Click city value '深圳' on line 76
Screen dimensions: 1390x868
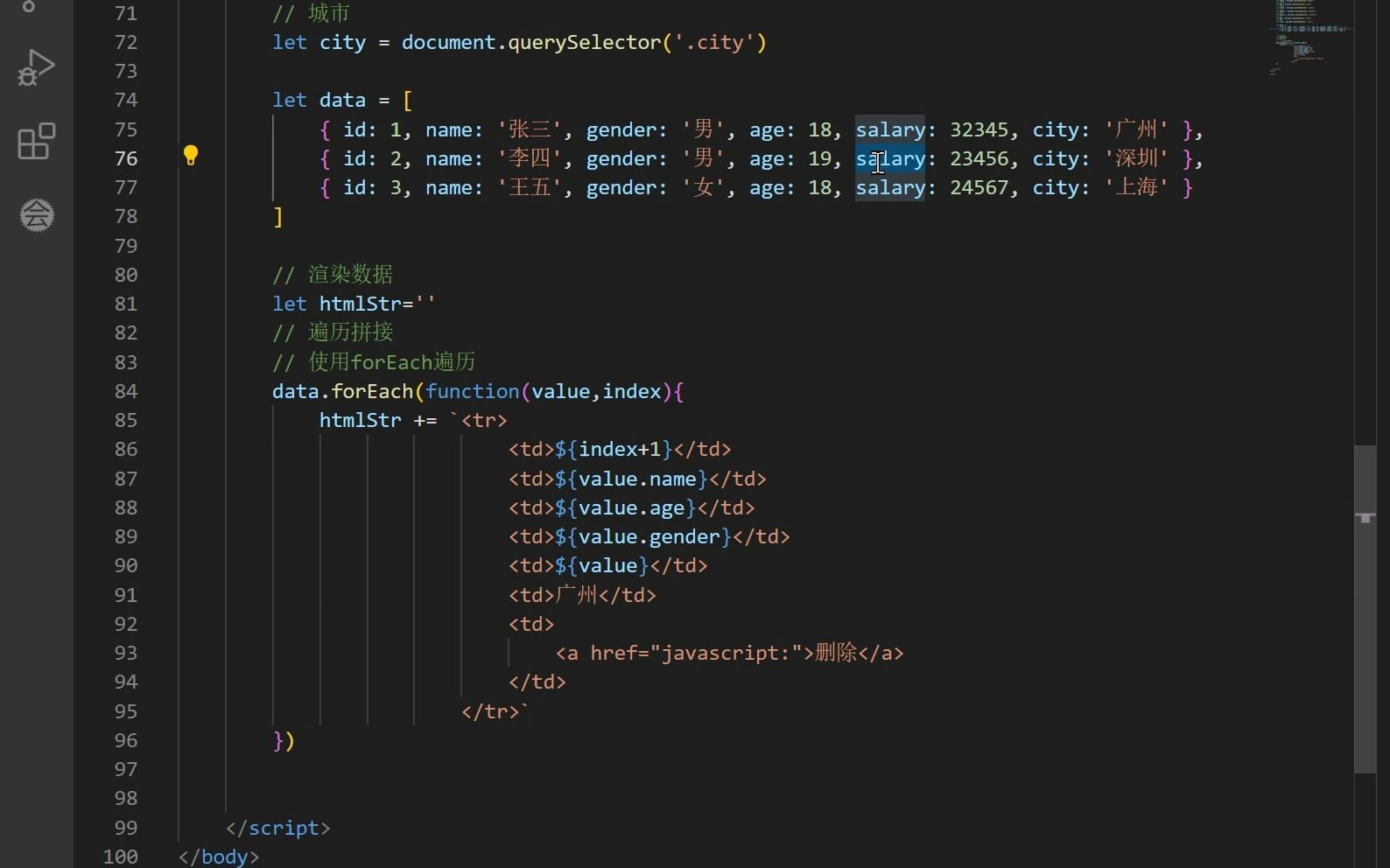coord(1136,158)
